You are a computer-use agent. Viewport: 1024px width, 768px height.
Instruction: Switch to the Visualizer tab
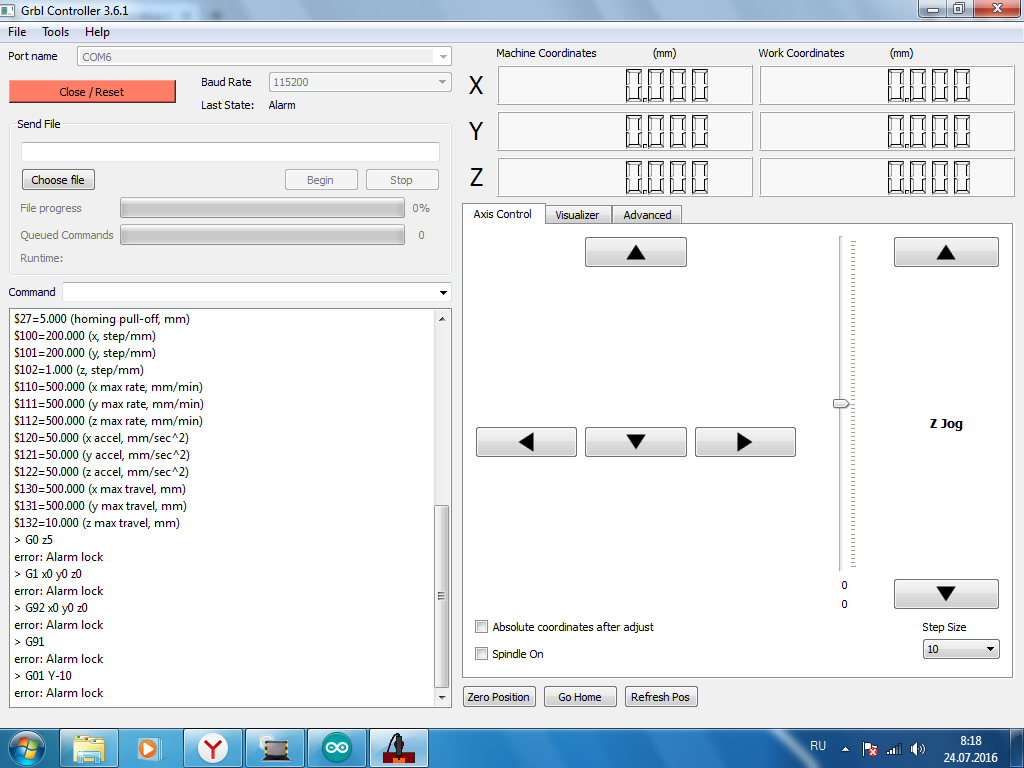pyautogui.click(x=577, y=215)
